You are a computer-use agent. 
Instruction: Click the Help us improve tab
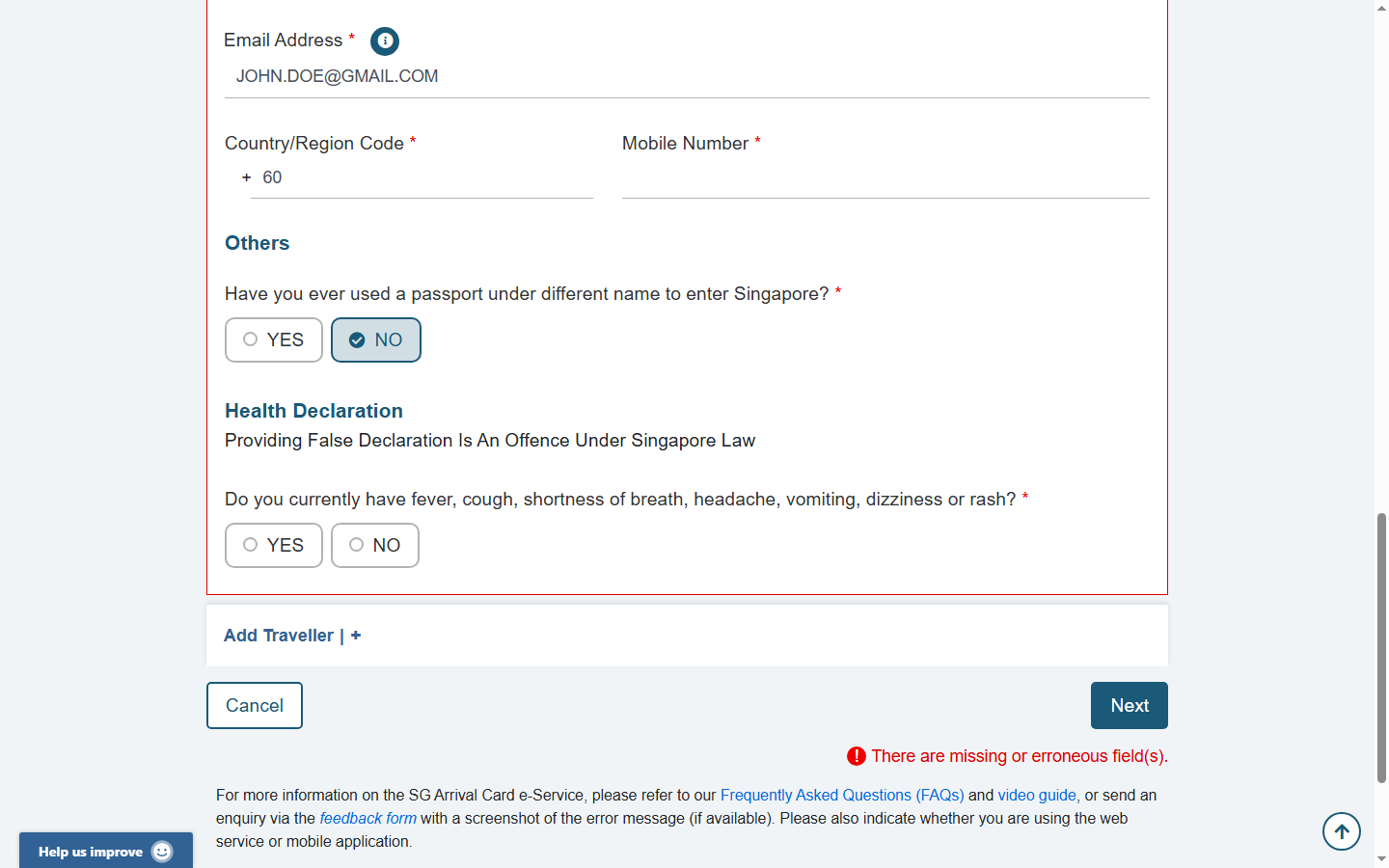coord(92,852)
